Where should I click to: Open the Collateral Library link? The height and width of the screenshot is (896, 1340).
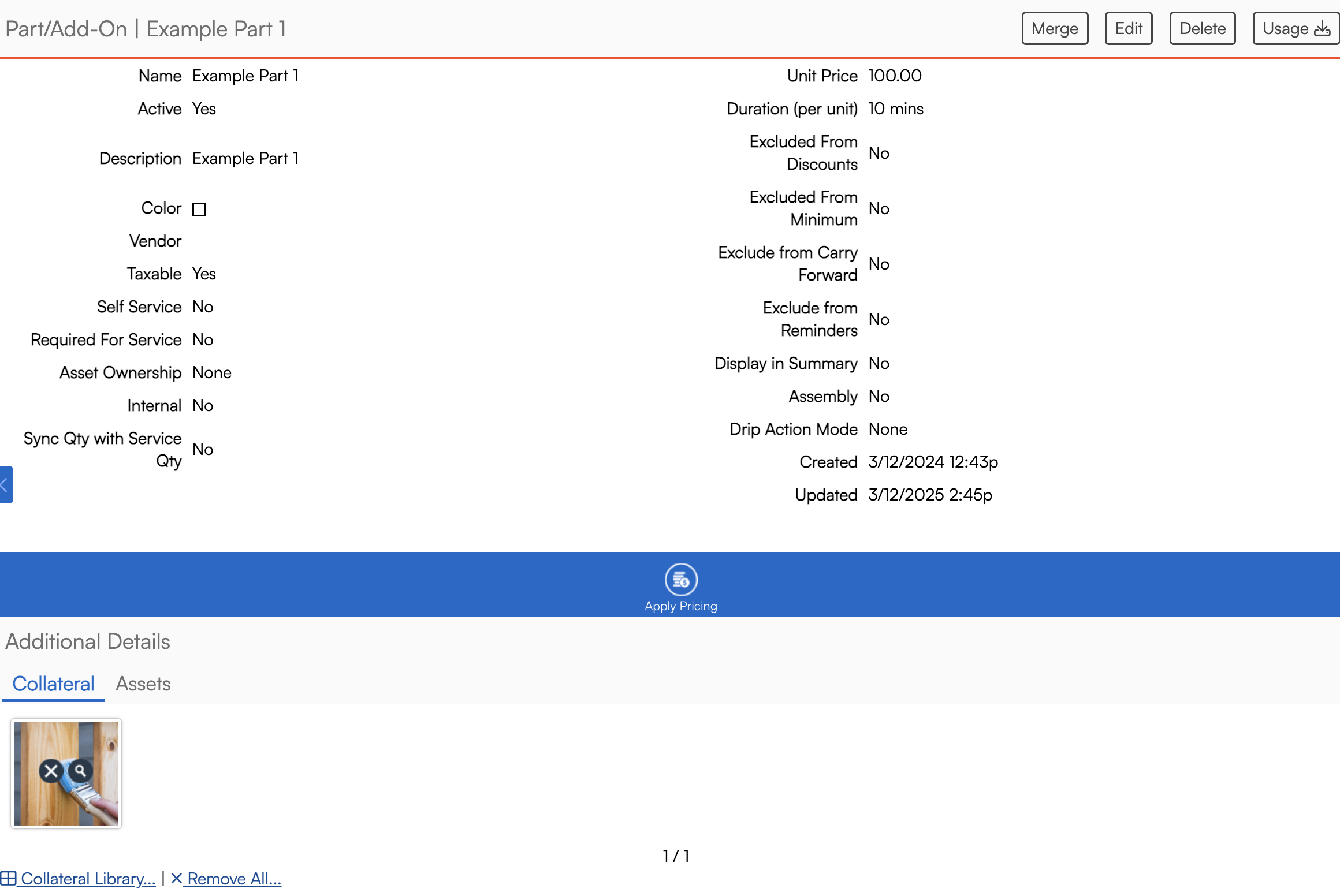point(88,878)
